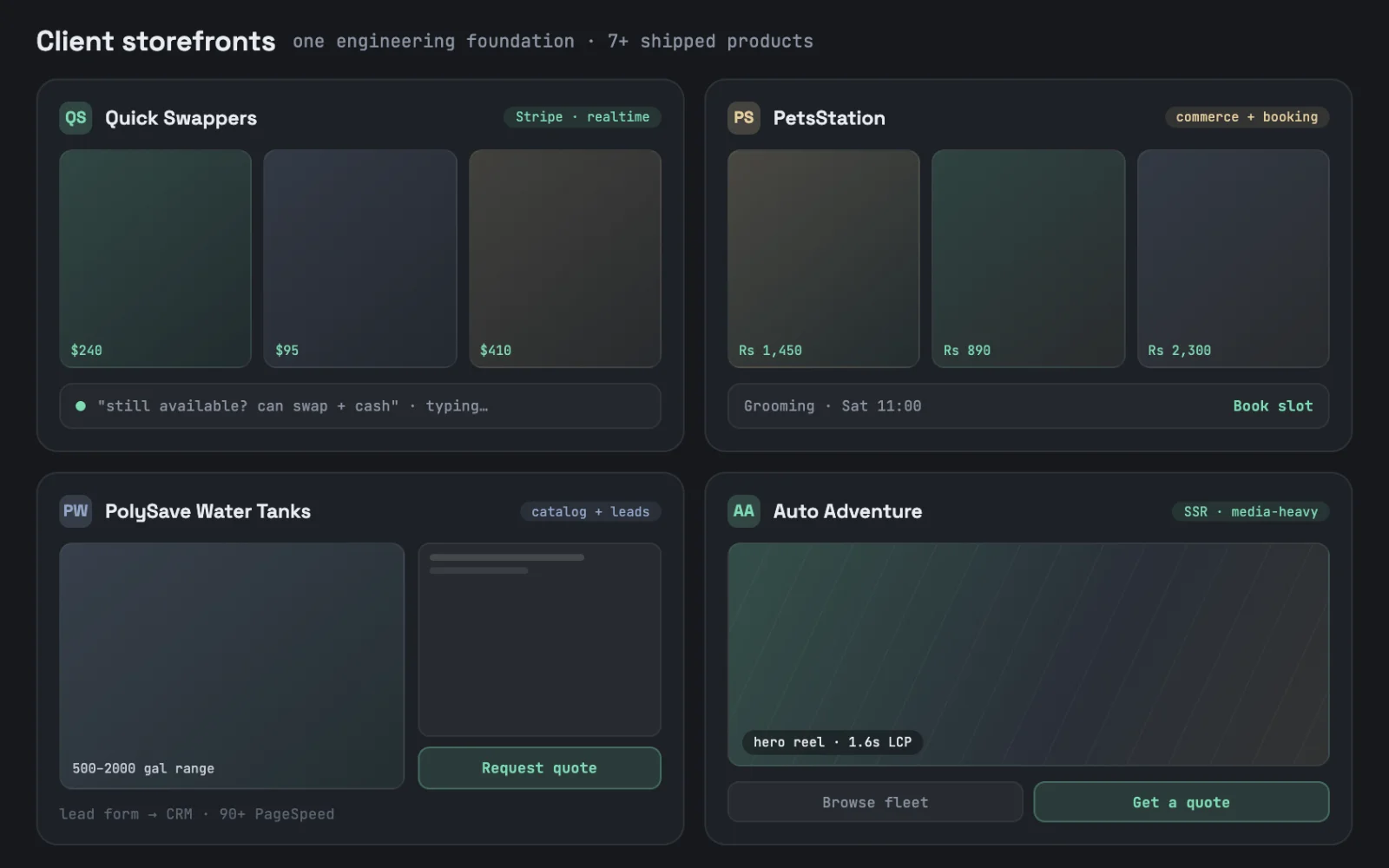Click the Client storefronts heading
The width and height of the screenshot is (1389, 868).
point(155,41)
